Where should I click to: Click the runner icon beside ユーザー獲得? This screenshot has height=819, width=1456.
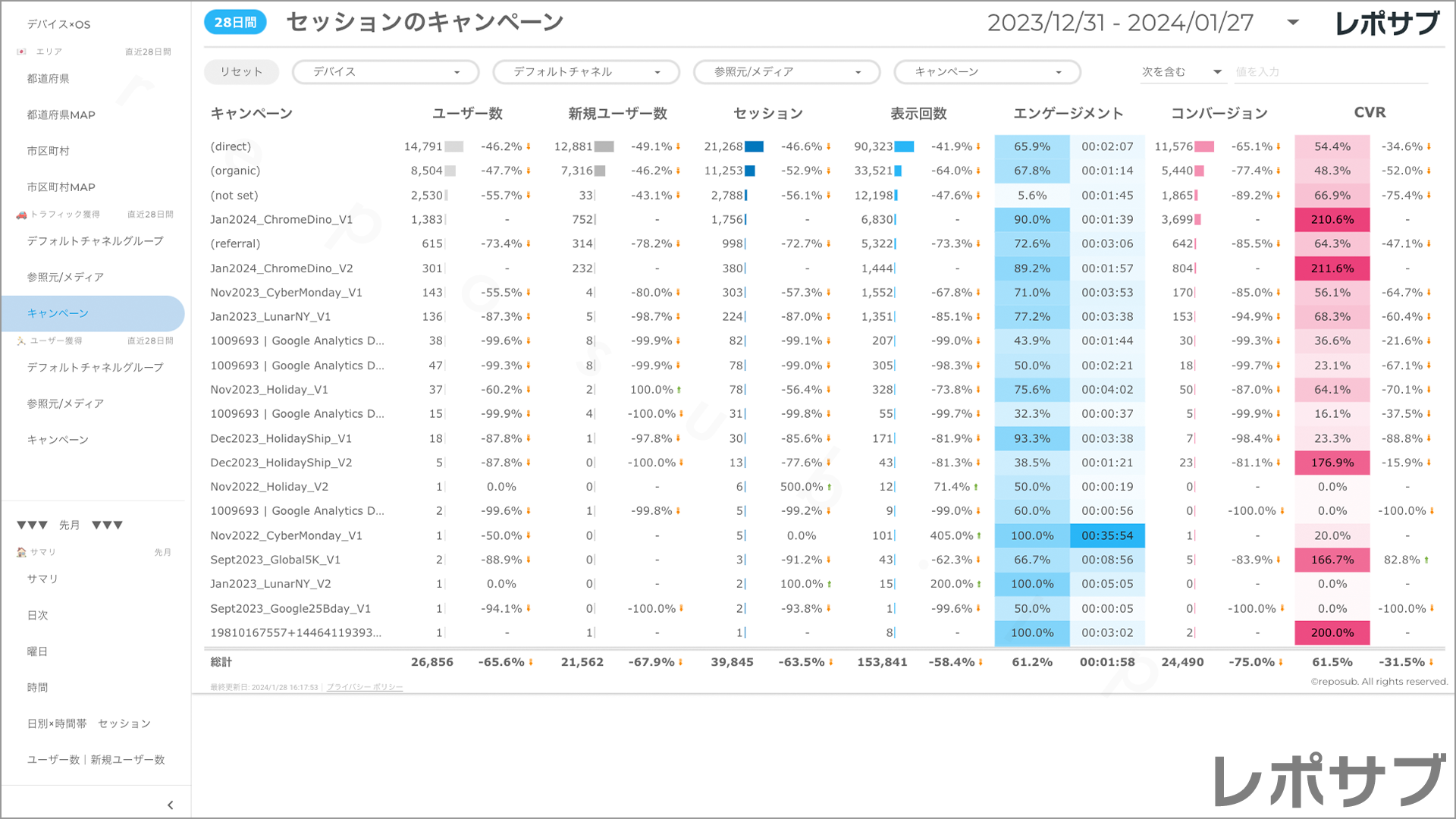pos(21,341)
